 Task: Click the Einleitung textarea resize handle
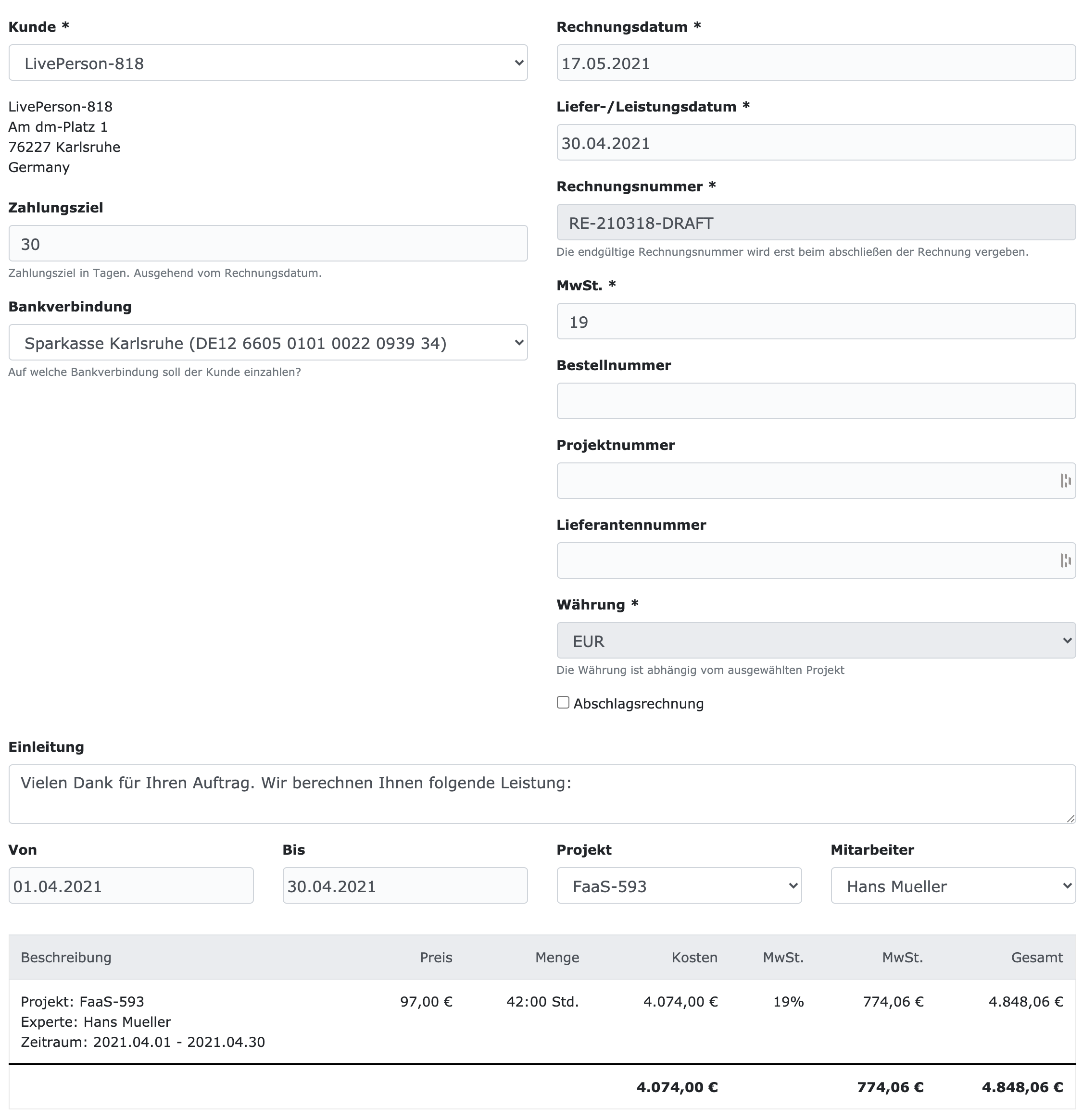point(1070,818)
